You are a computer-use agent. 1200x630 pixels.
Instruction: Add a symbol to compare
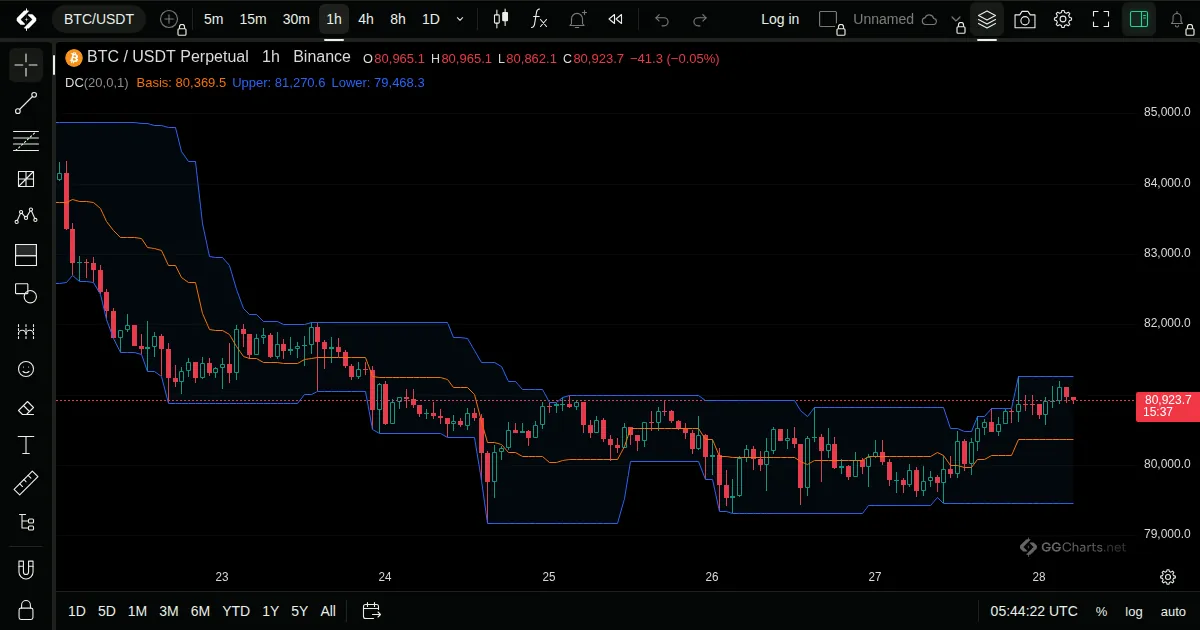click(170, 19)
